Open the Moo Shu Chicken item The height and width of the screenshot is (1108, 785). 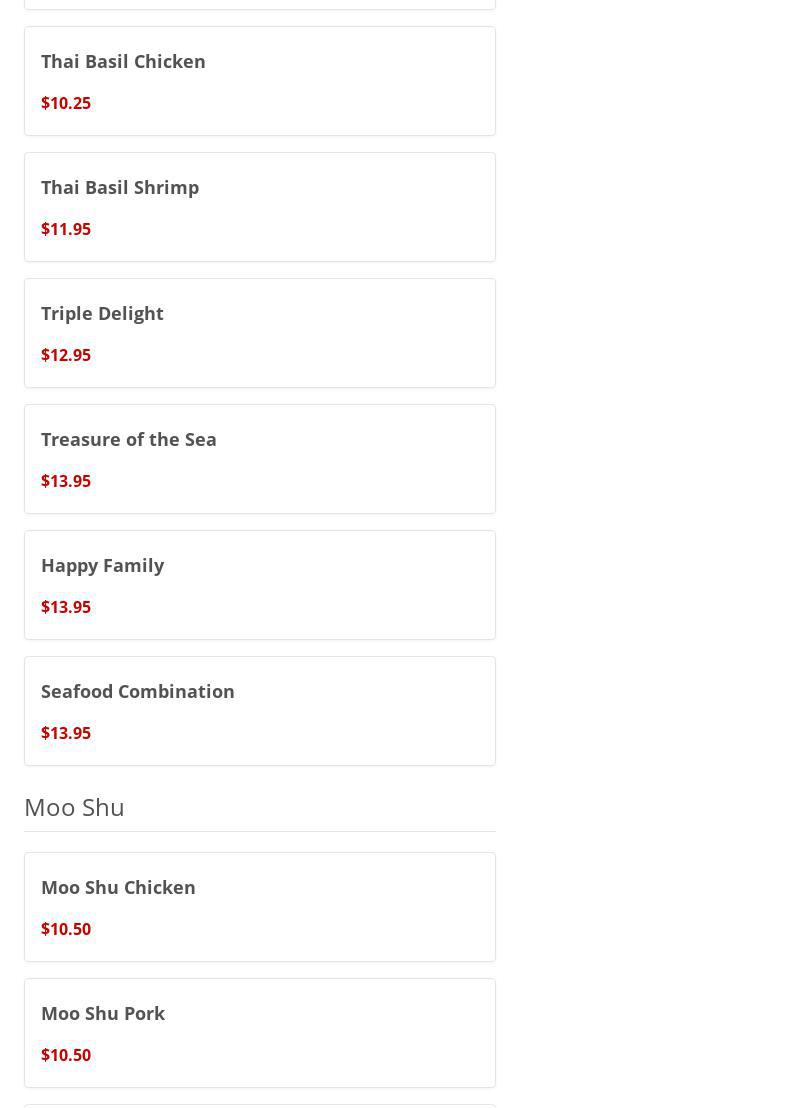(118, 887)
